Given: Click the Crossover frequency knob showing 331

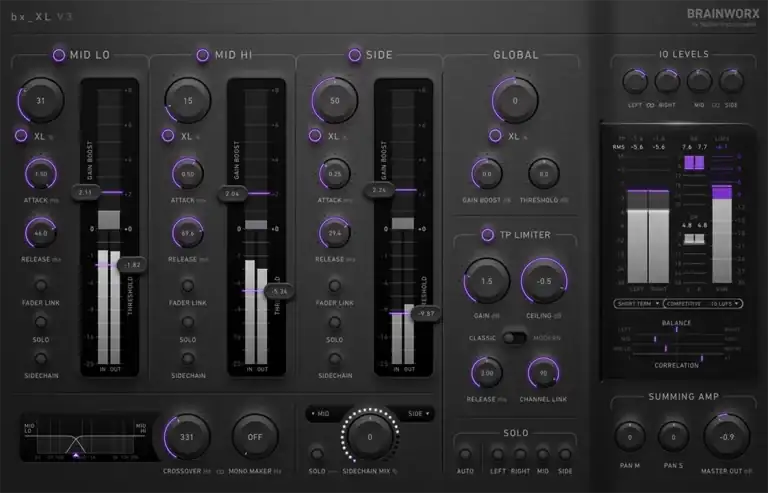Looking at the screenshot, I should click(187, 437).
